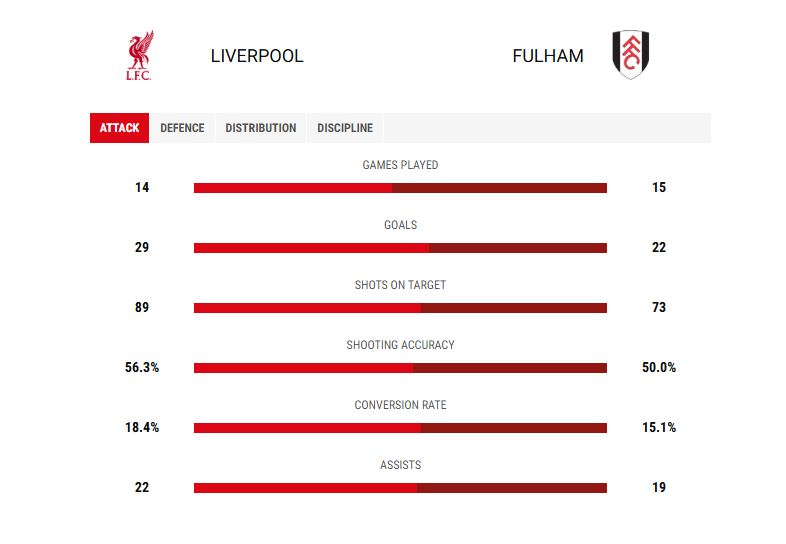Click the FULHAM team name

[548, 56]
